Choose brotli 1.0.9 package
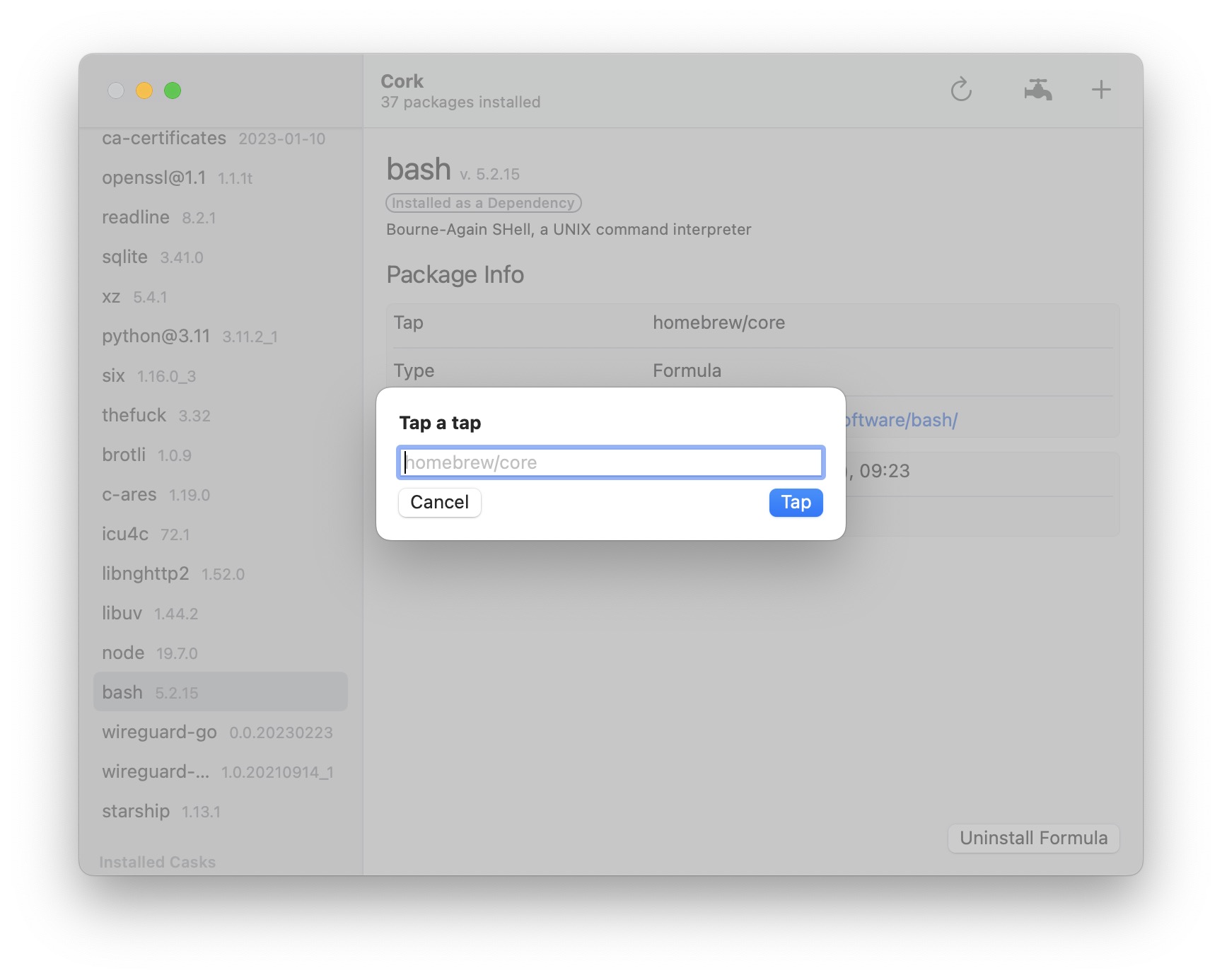This screenshot has width=1222, height=980. [221, 455]
